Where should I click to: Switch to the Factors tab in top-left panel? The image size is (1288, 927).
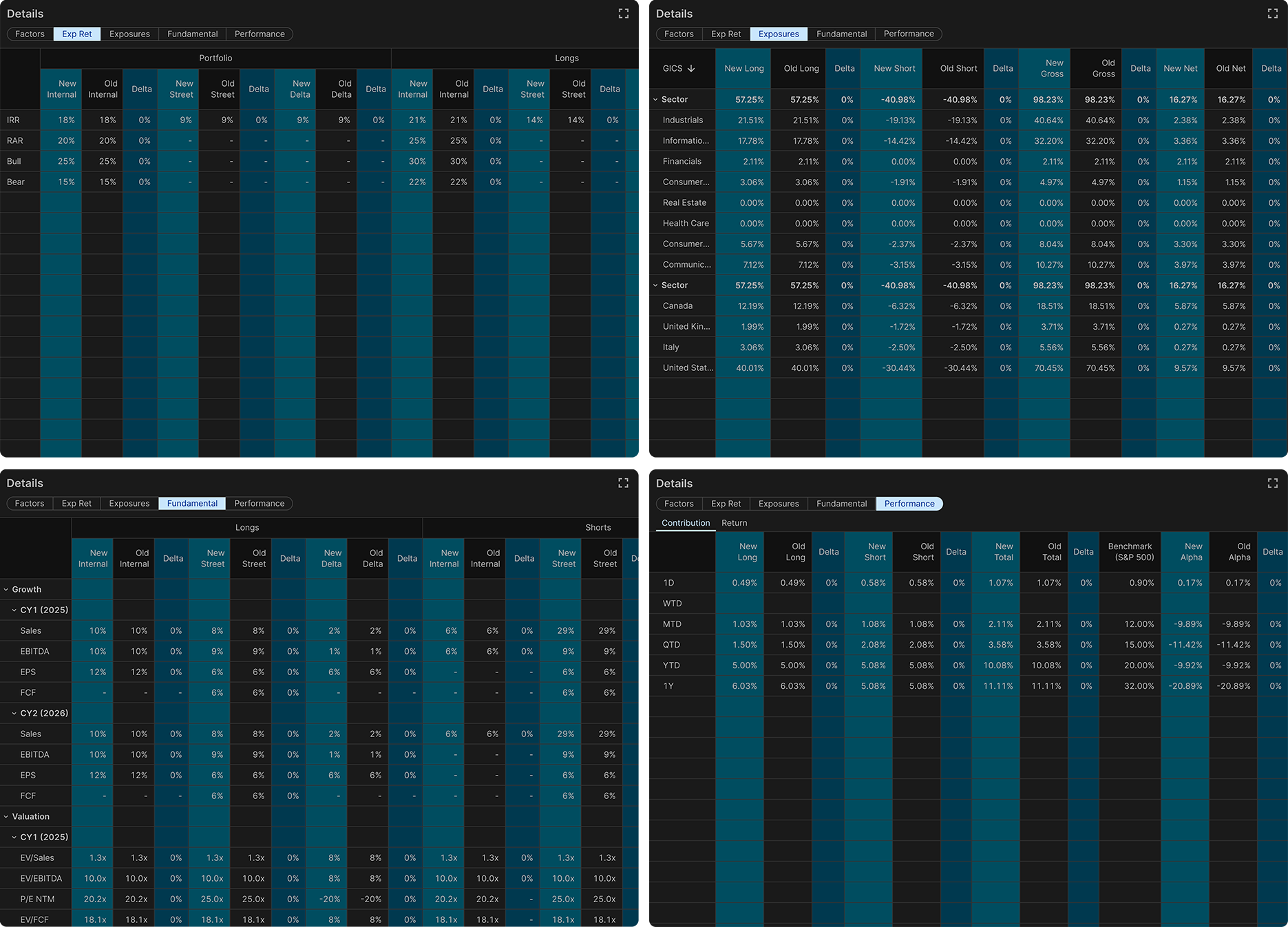click(x=29, y=34)
